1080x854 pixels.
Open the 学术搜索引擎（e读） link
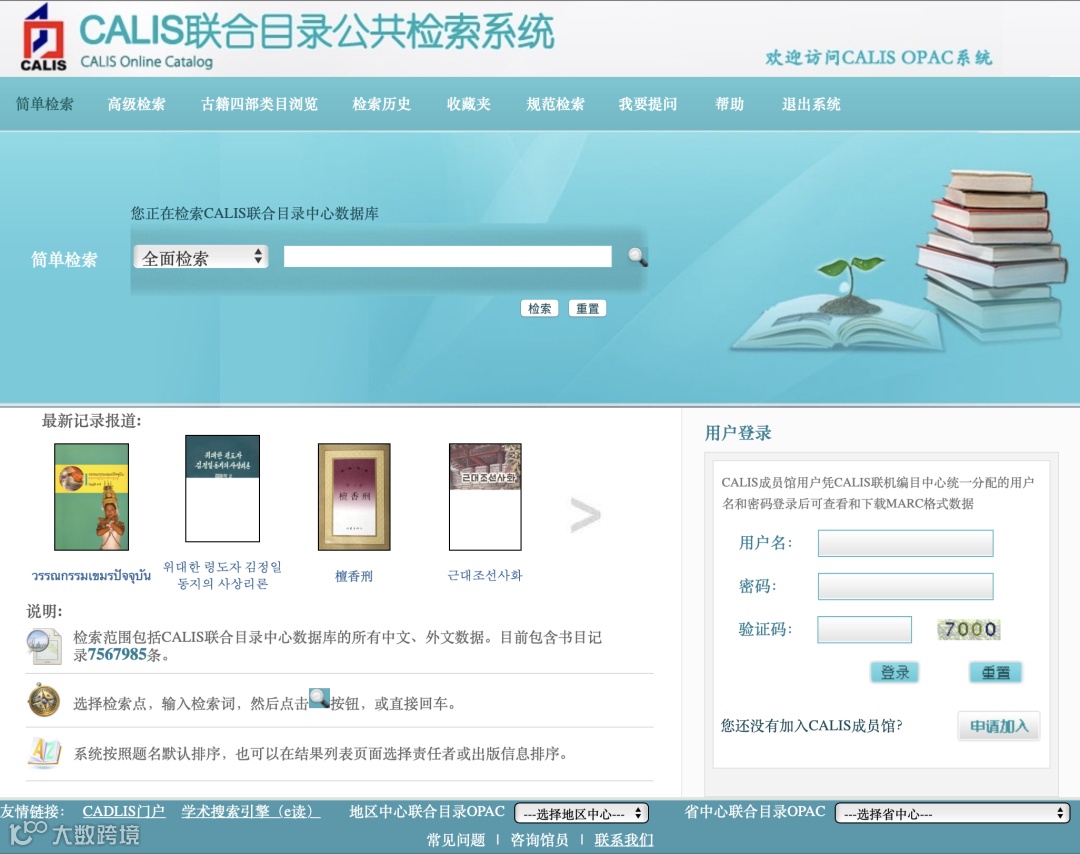click(251, 811)
